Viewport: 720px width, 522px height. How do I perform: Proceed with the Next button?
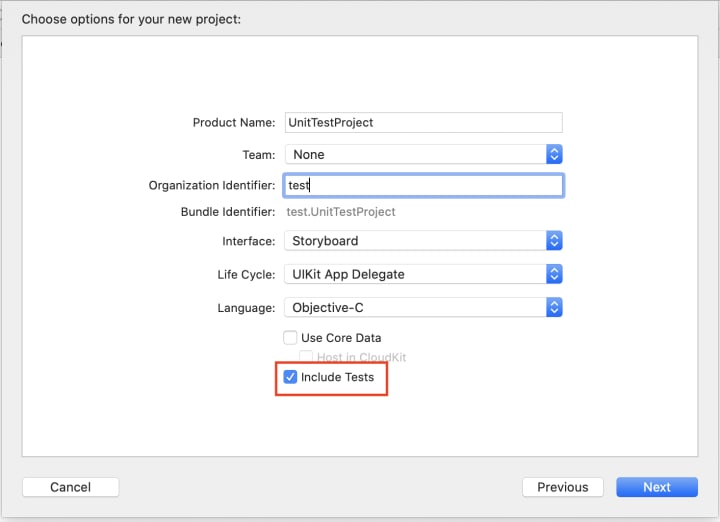click(x=657, y=487)
